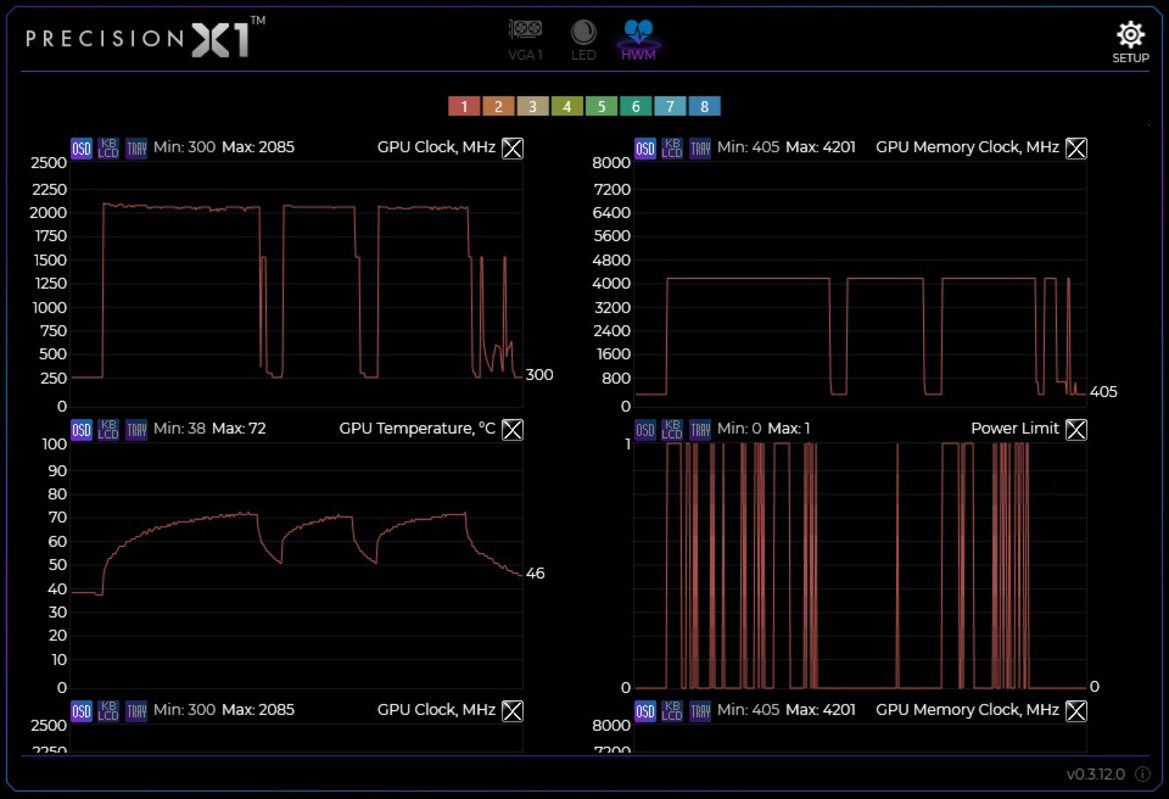1169x799 pixels.
Task: Toggle TRAY for top GPU Clock graph
Action: coord(136,148)
